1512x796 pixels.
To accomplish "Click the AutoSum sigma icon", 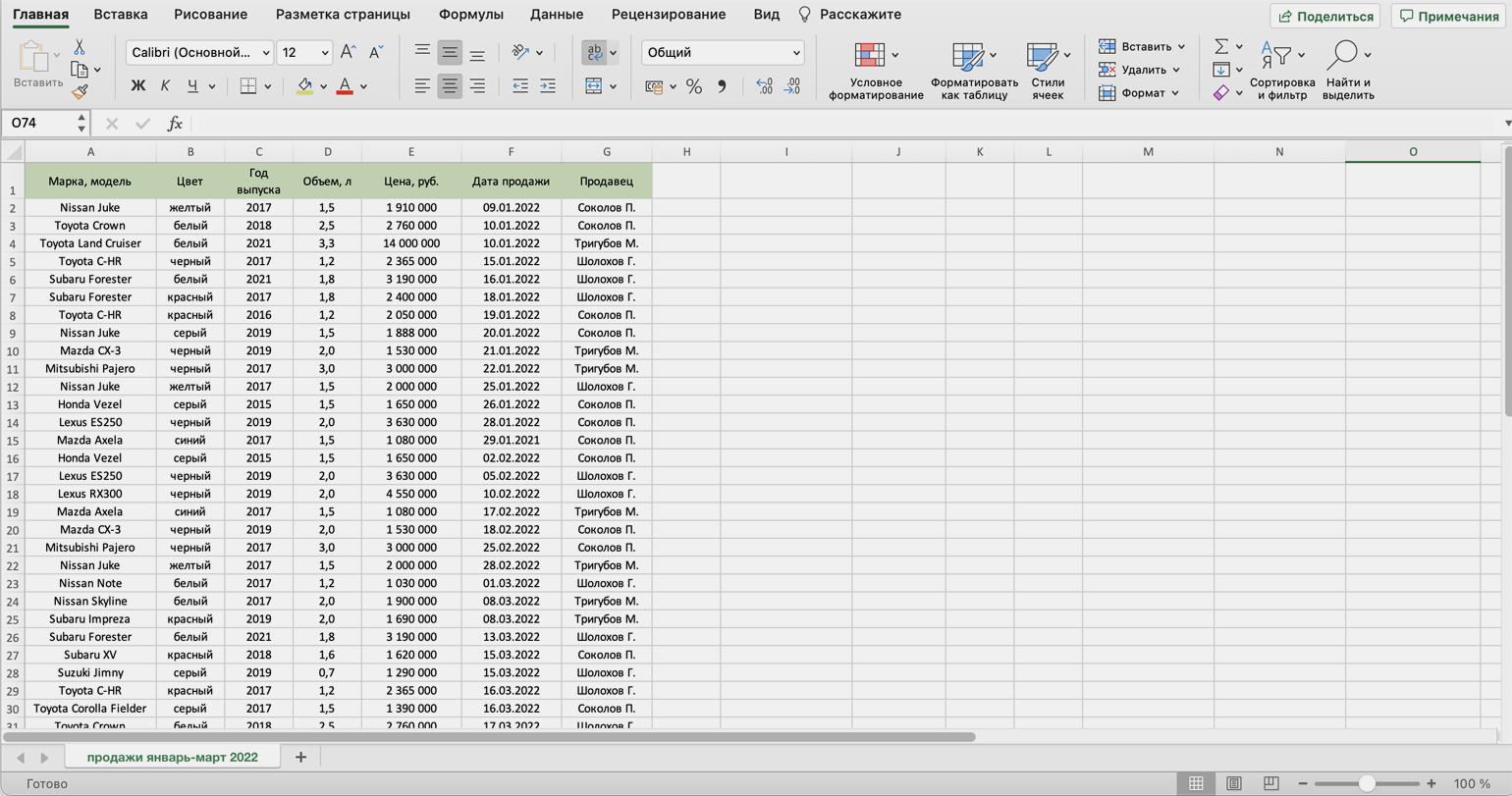I will (1221, 46).
